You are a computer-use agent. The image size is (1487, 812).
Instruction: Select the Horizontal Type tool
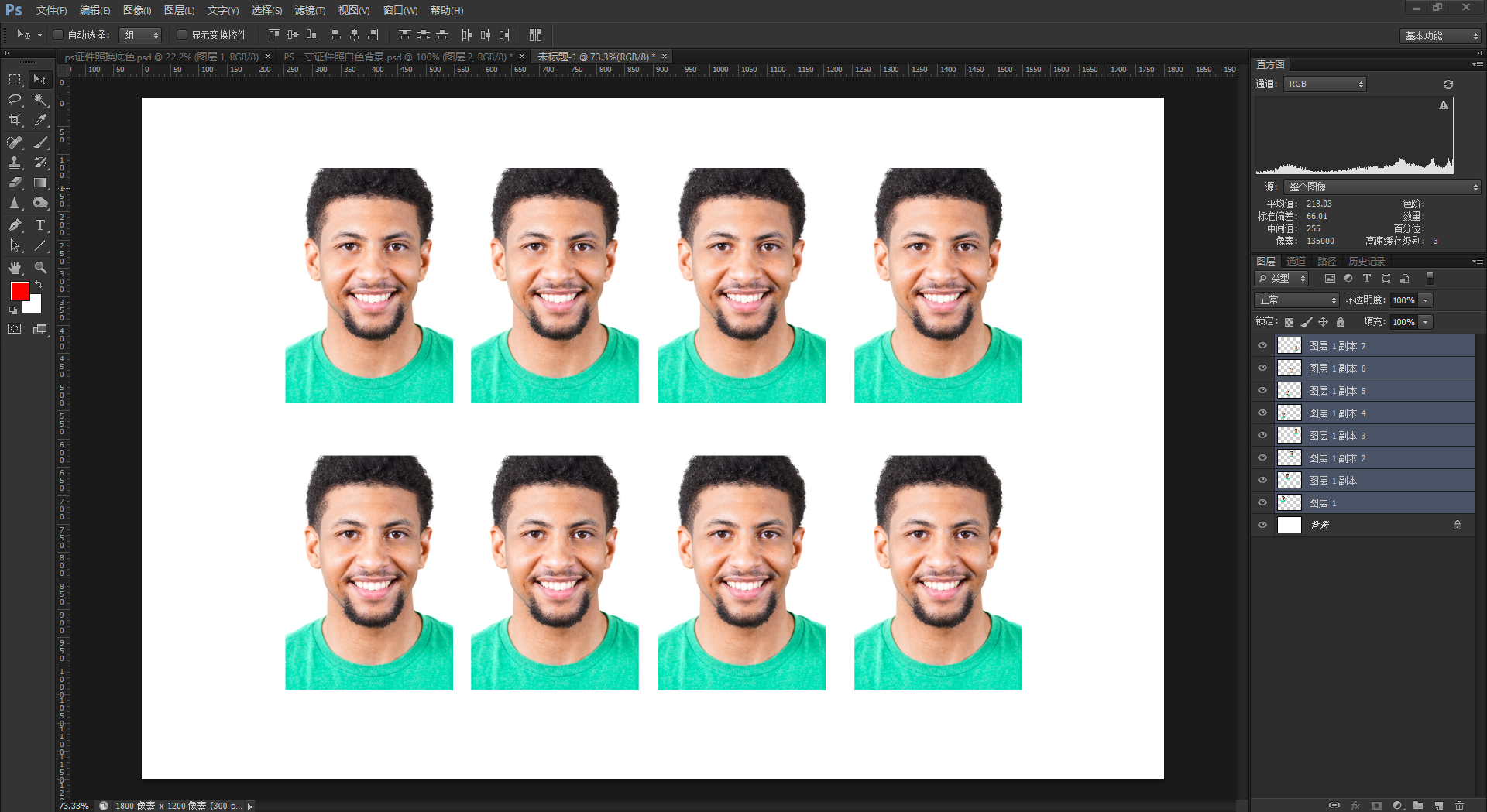pyautogui.click(x=40, y=225)
